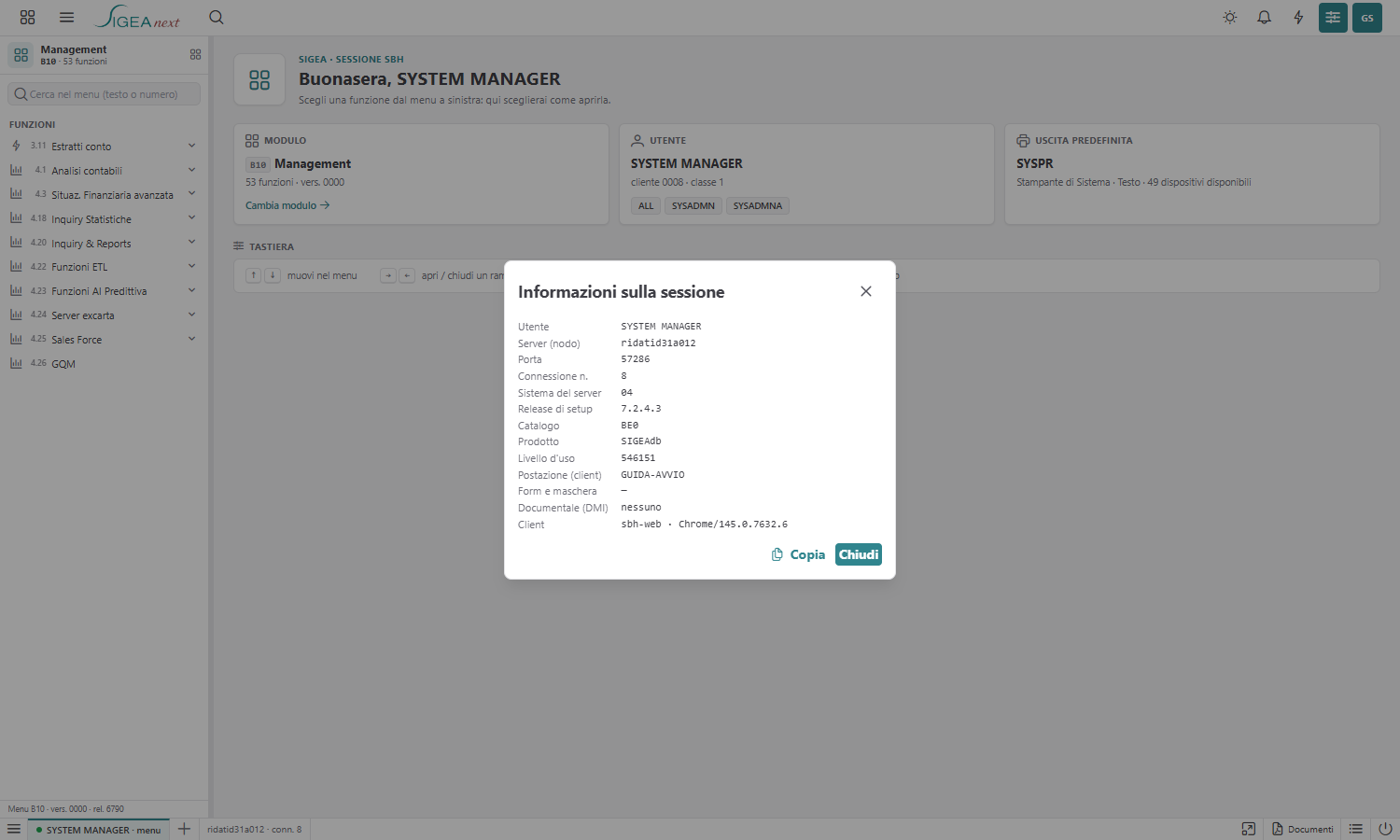The width and height of the screenshot is (1400, 840).
Task: Toggle the light/dark theme sun icon
Action: coord(1230,18)
